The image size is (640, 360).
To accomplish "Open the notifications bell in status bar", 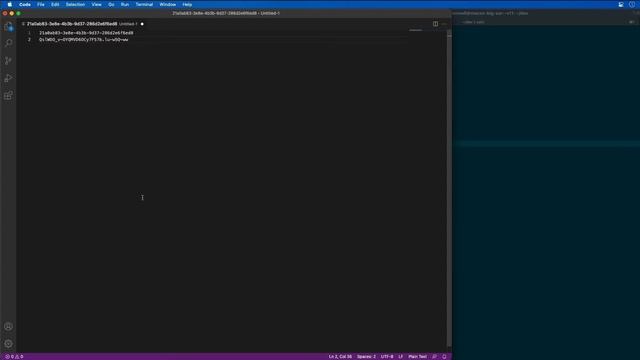I will click(x=444, y=357).
